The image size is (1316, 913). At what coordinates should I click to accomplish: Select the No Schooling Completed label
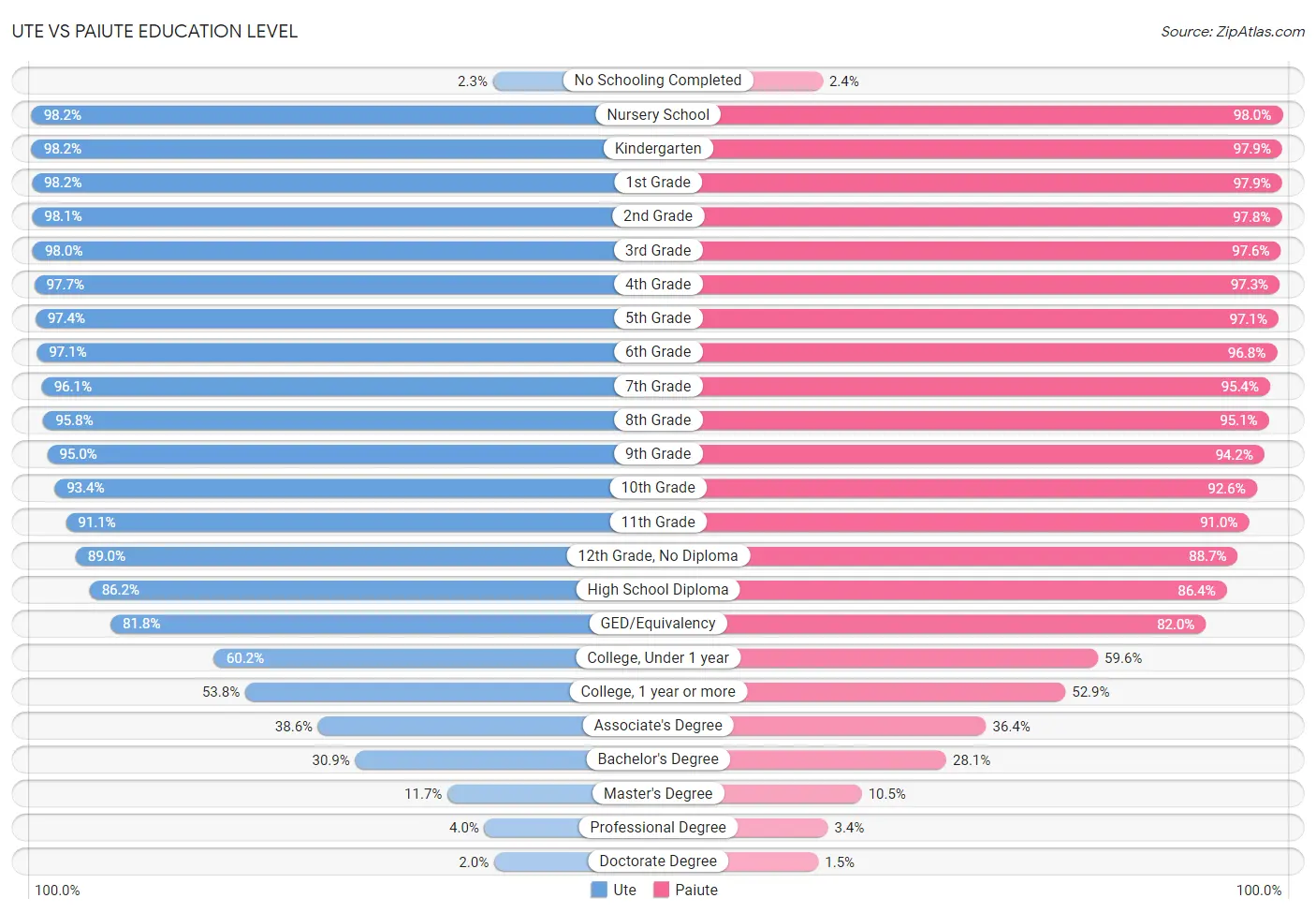point(658,81)
